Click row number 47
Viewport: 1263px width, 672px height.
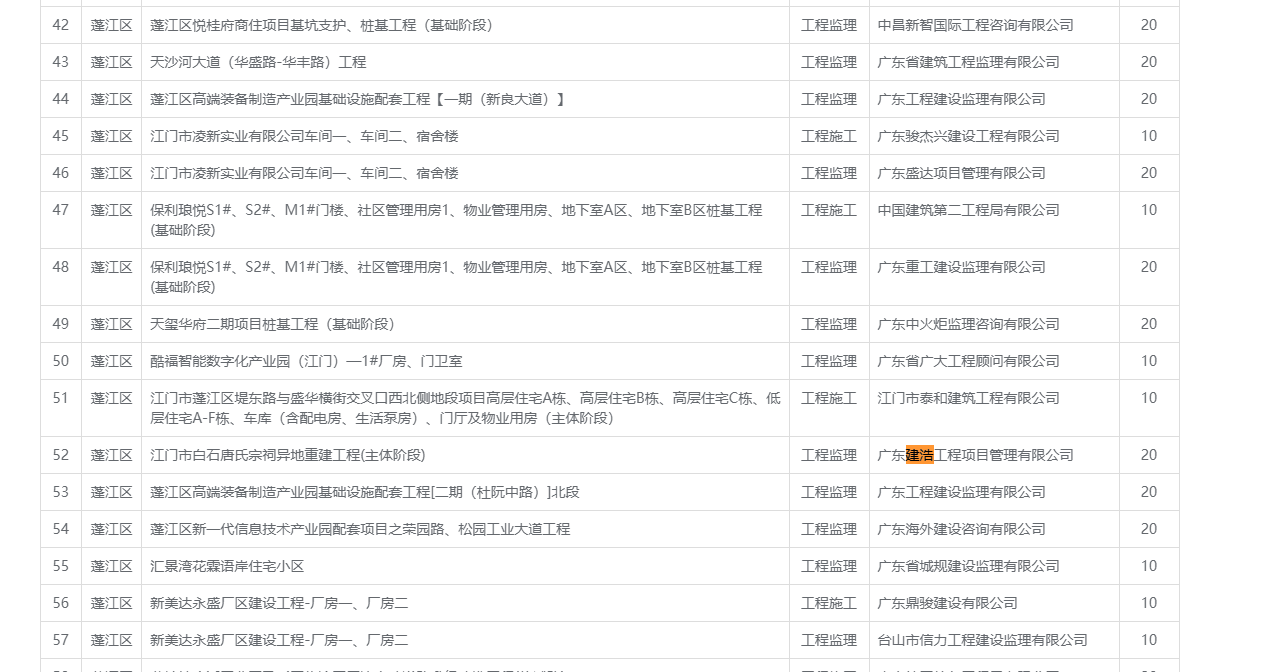(61, 210)
